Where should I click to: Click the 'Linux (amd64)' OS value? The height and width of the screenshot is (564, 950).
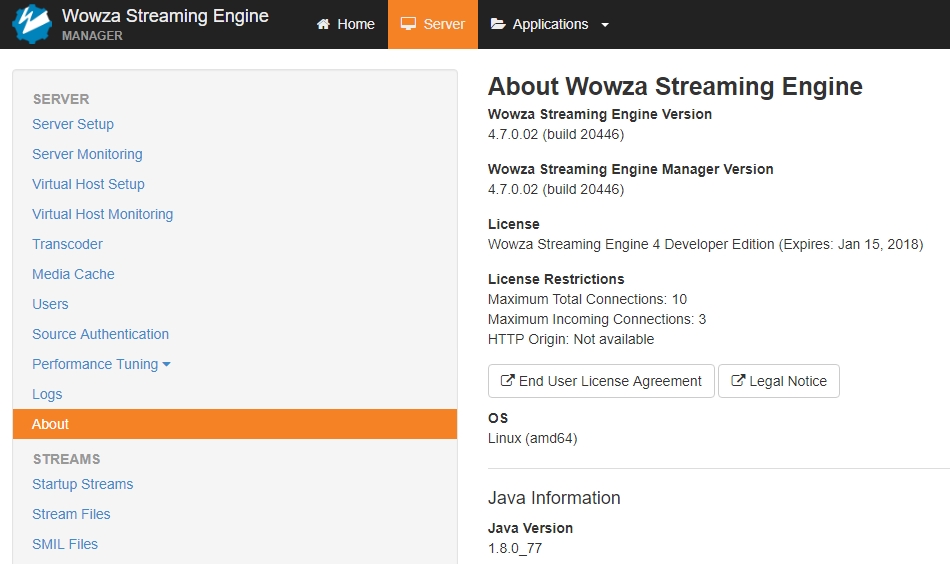(x=533, y=439)
